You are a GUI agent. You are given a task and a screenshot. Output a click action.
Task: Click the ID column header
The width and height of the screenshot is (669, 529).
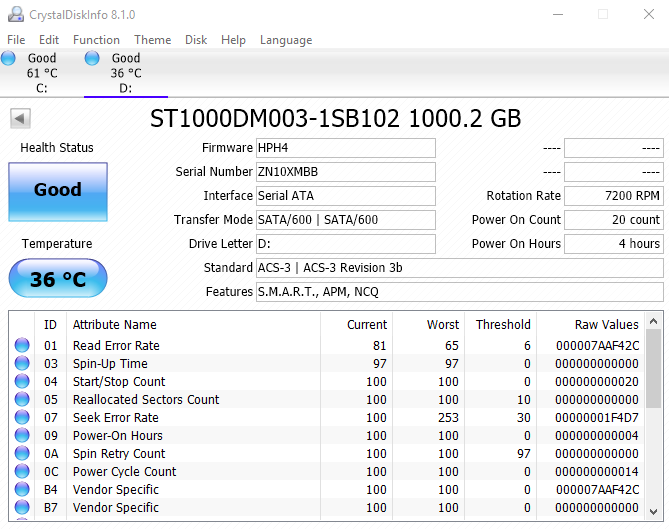(50, 325)
